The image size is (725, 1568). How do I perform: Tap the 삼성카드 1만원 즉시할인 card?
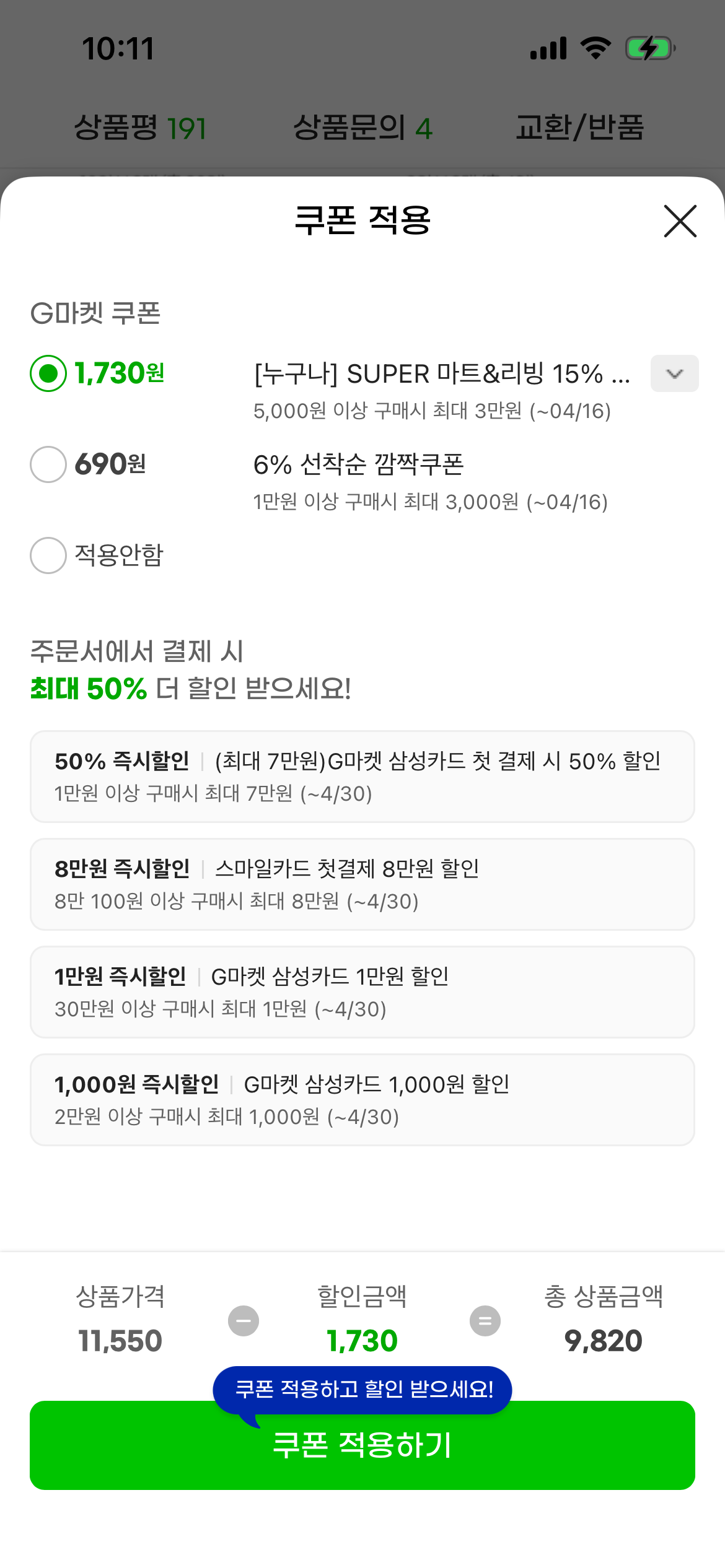(362, 992)
